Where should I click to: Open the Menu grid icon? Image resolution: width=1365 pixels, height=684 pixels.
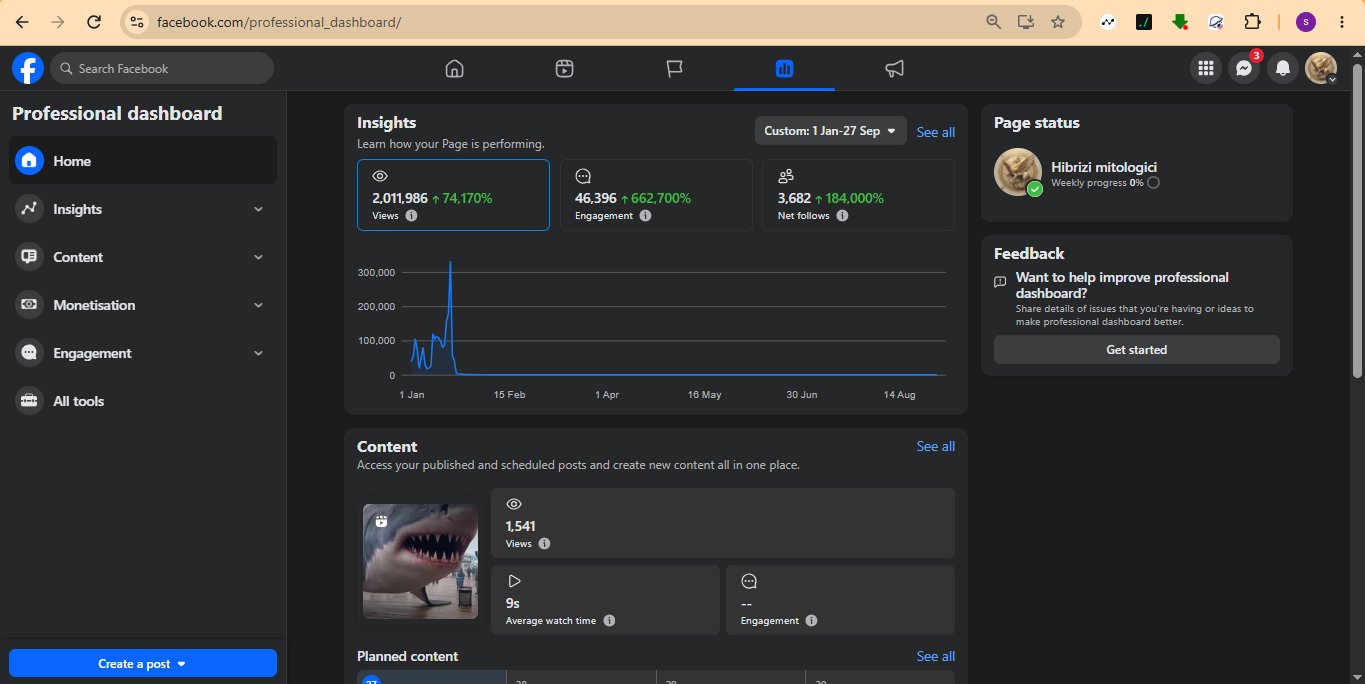(1206, 68)
